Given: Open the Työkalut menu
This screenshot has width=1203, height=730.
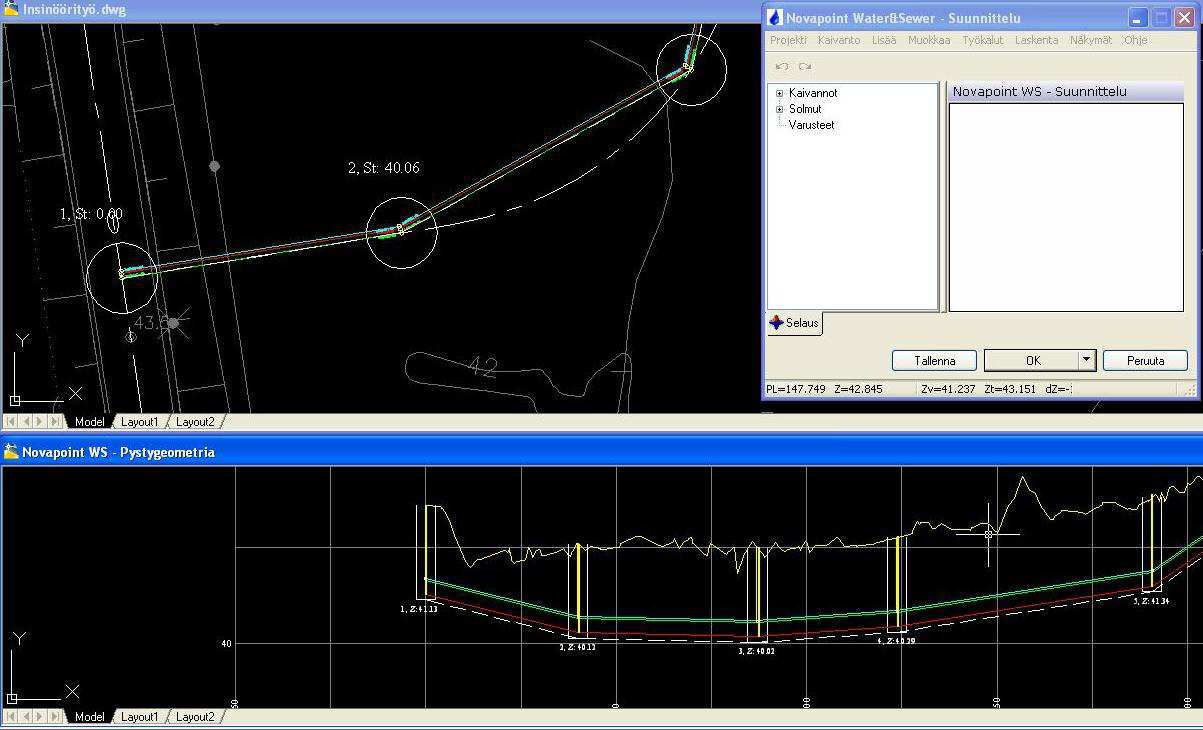Looking at the screenshot, I should (983, 41).
